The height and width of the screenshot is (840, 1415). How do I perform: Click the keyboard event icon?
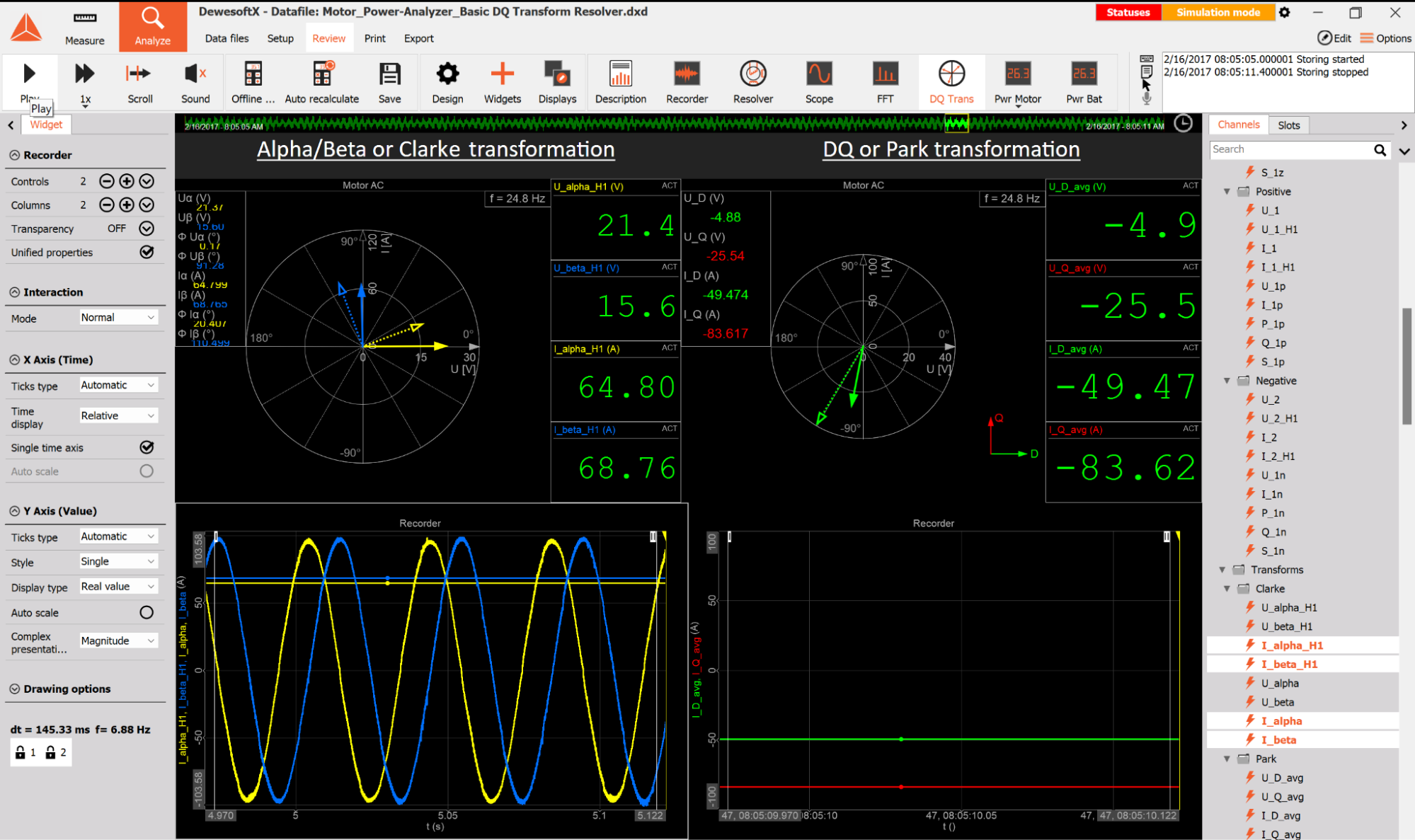pyautogui.click(x=1146, y=59)
